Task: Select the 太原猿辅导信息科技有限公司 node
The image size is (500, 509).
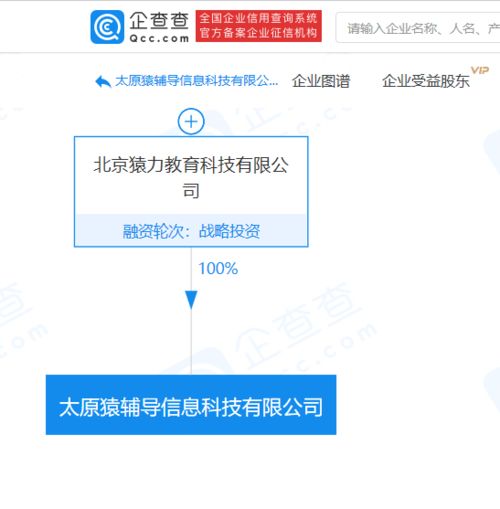Action: pos(191,405)
